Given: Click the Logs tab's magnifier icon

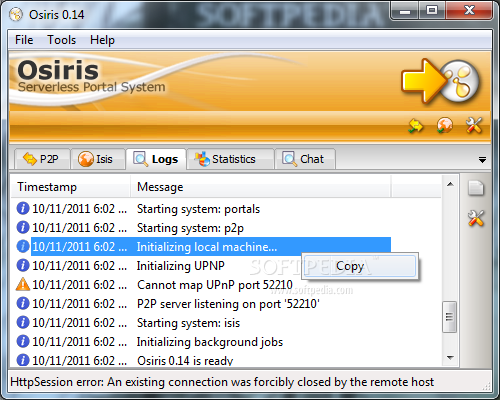Looking at the screenshot, I should click(x=140, y=159).
